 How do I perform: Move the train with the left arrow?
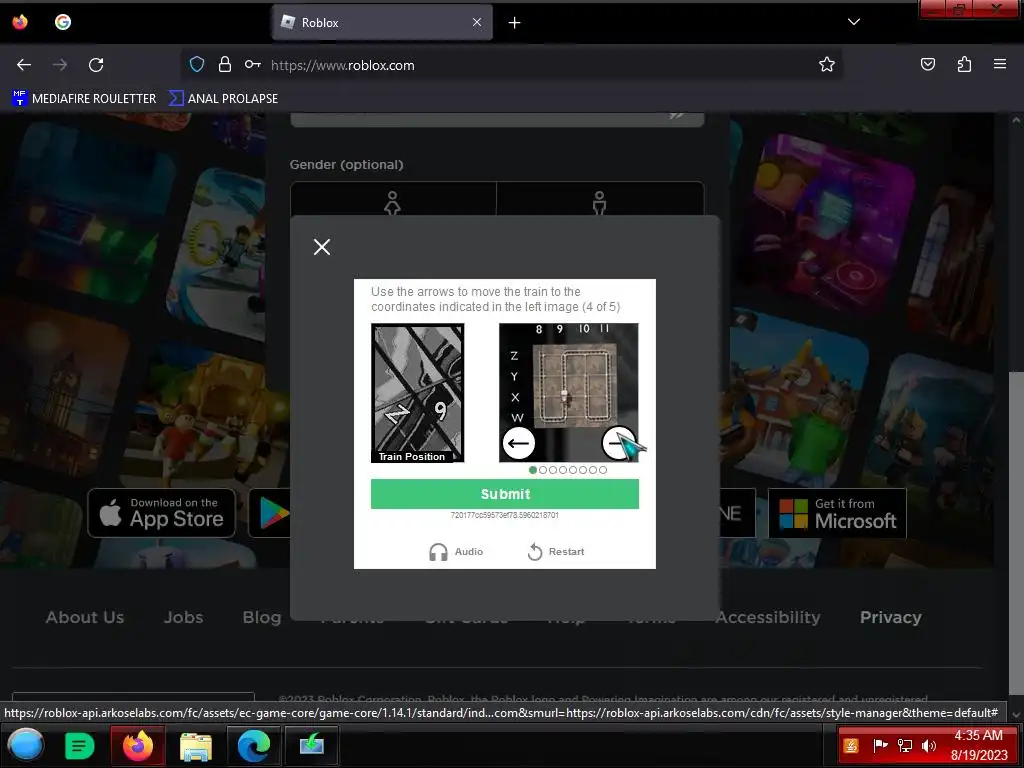[519, 443]
